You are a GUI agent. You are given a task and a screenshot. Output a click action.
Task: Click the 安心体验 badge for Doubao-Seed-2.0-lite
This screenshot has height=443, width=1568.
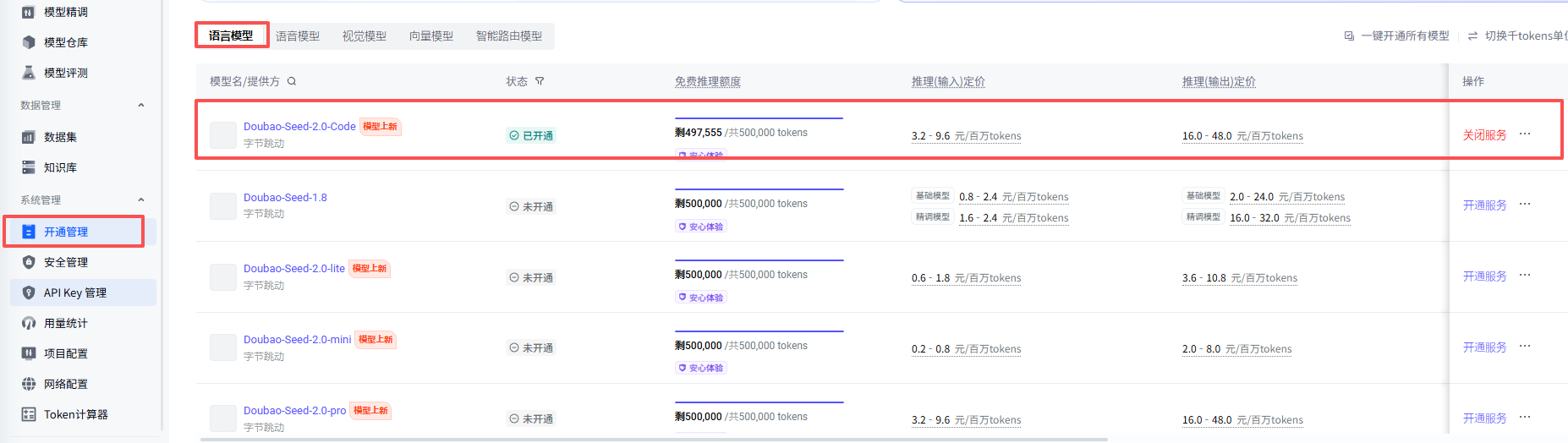[701, 298]
